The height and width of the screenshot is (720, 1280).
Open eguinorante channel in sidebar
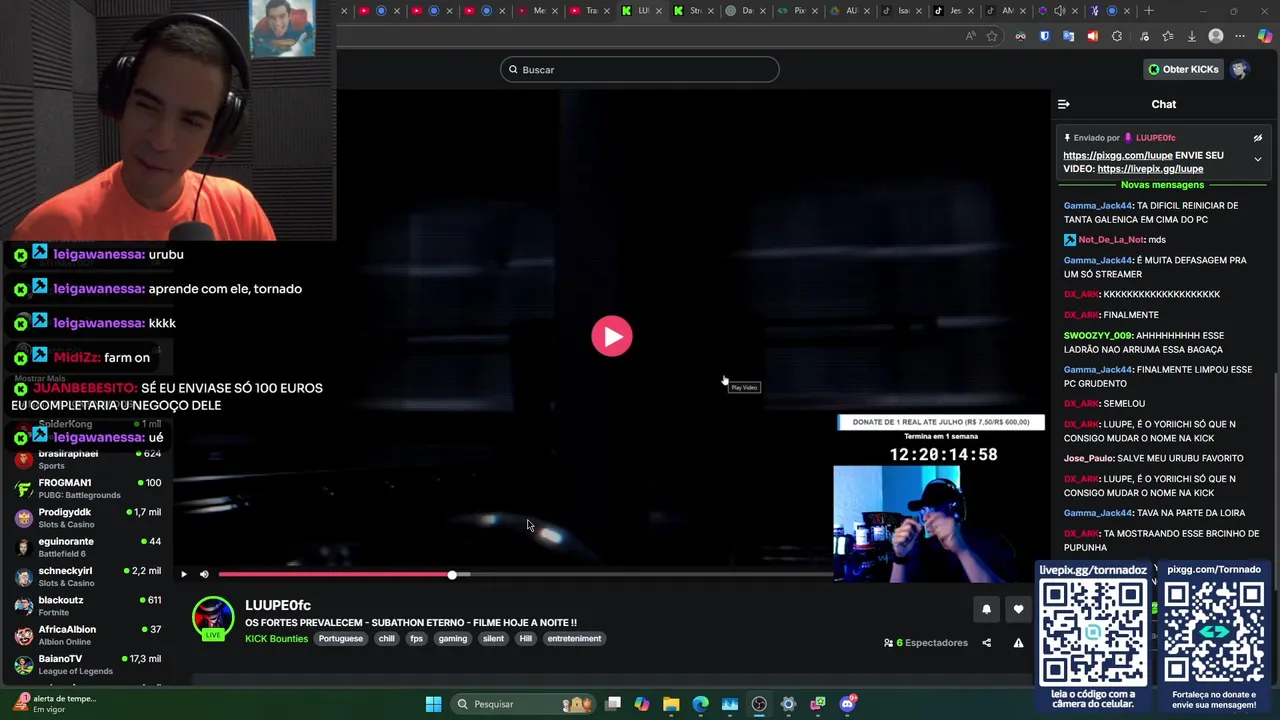tap(88, 547)
